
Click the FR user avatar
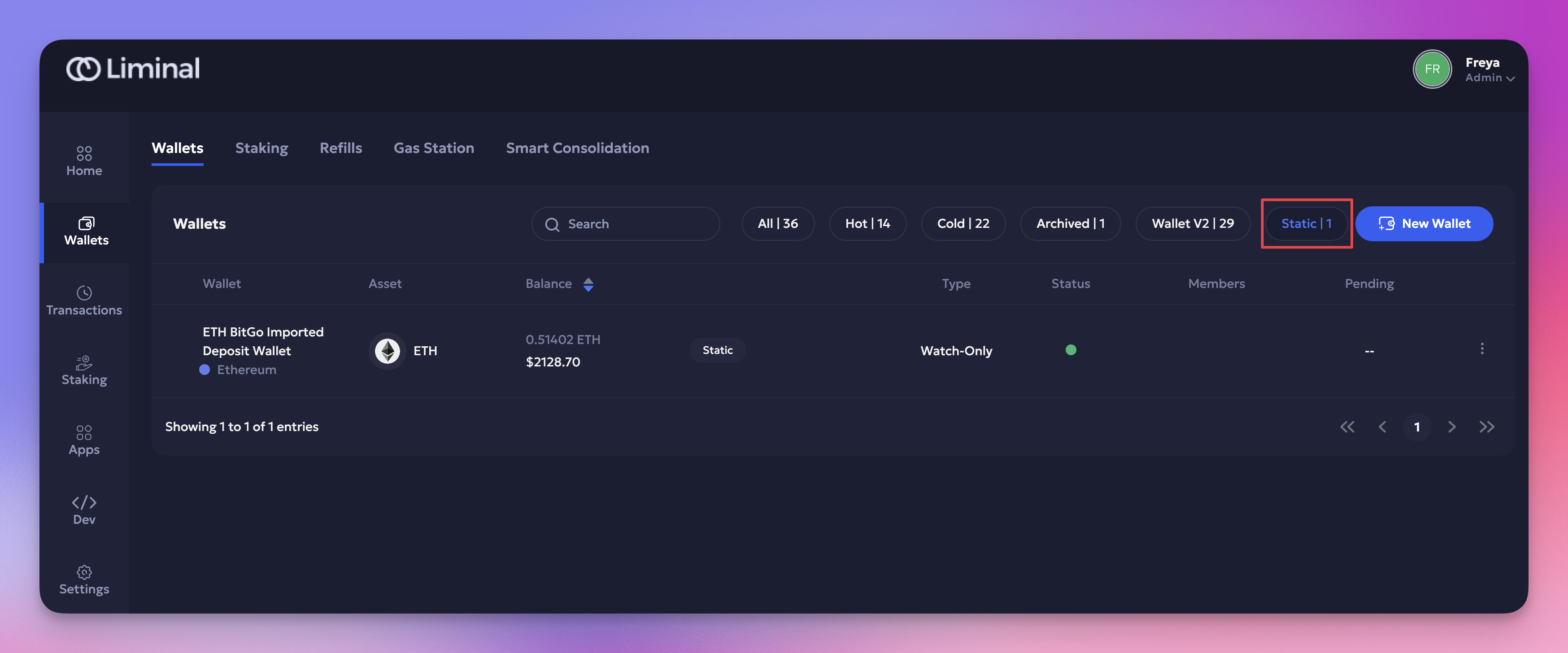pyautogui.click(x=1432, y=69)
